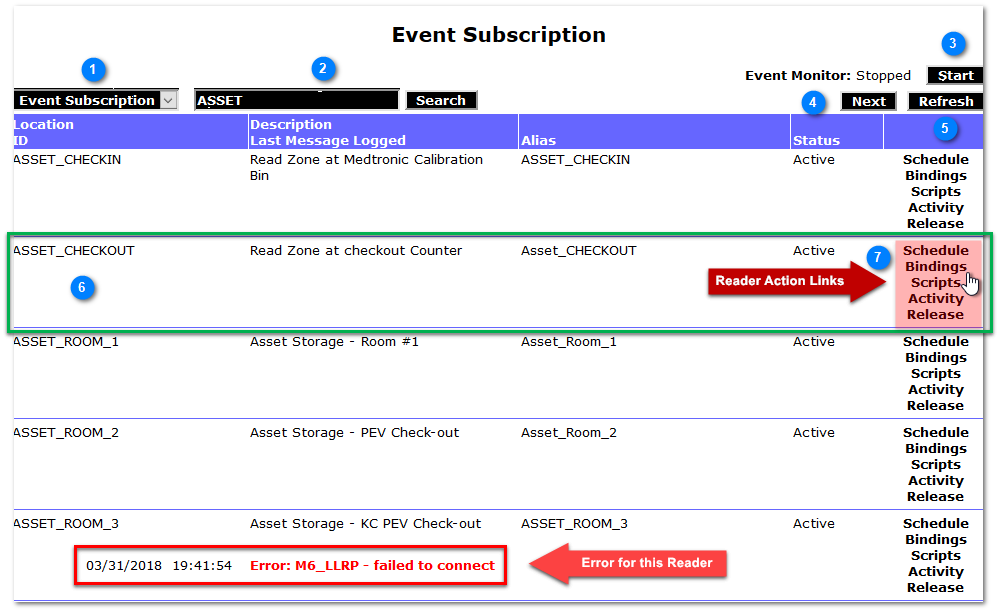Screen dimensions: 1000x612
Task: Open Schedule for ASSET_CHECKIN
Action: coord(936,159)
